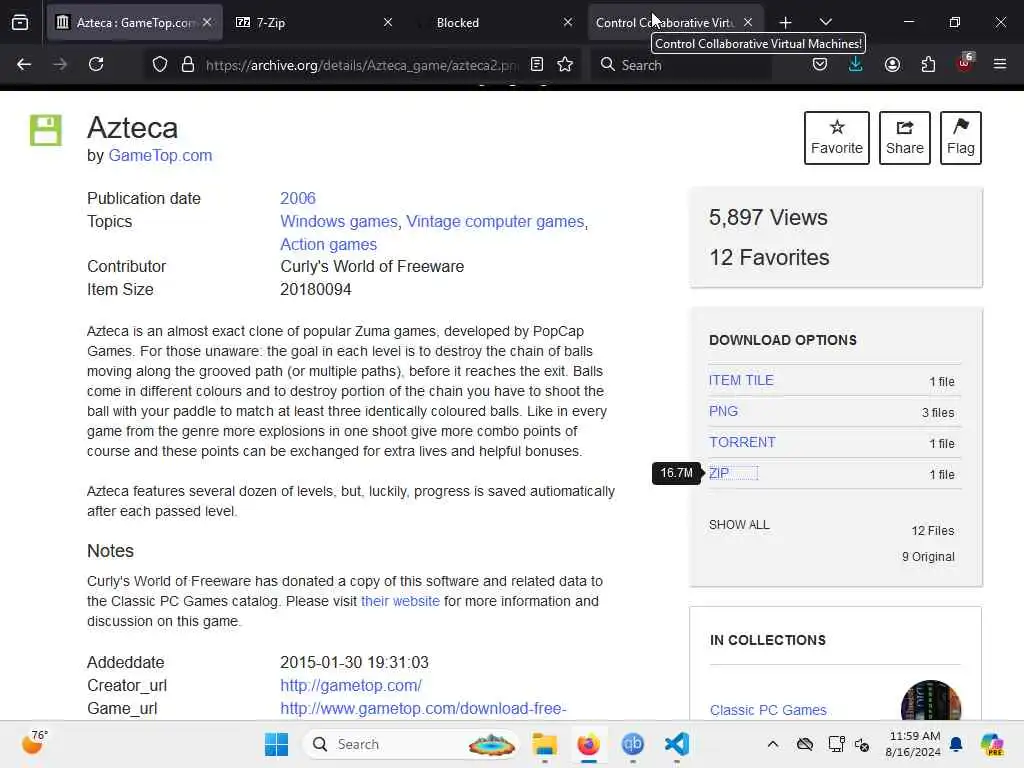
Task: Expand the list all tabs chevron
Action: [x=826, y=22]
